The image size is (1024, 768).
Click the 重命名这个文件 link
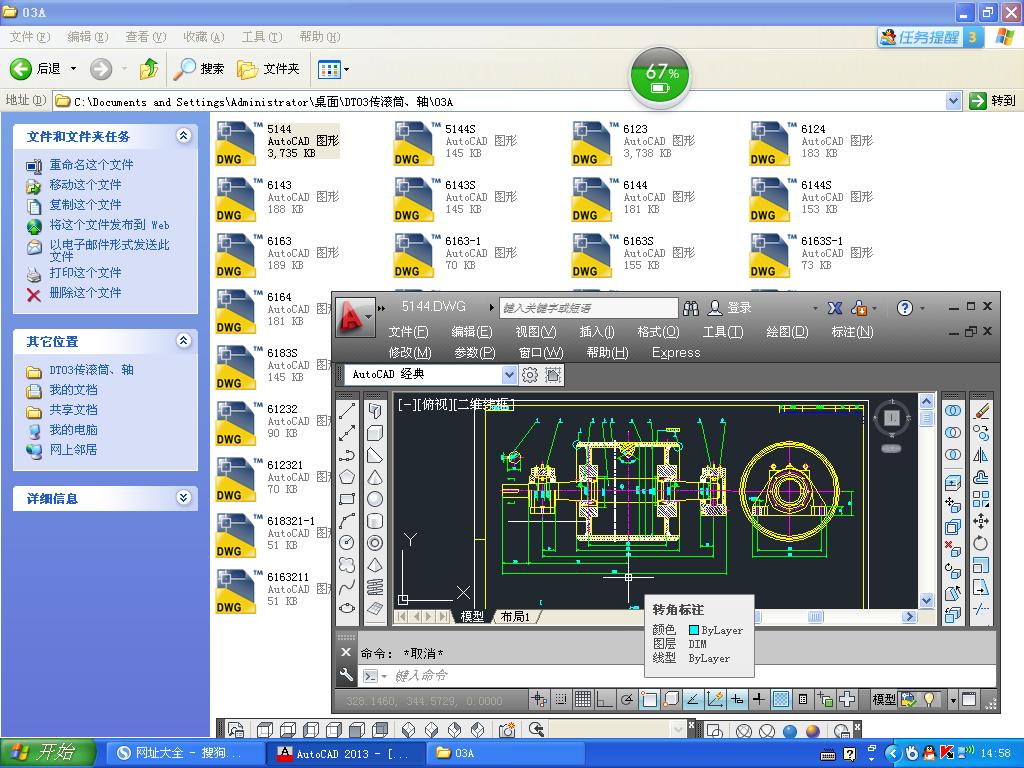tap(91, 165)
